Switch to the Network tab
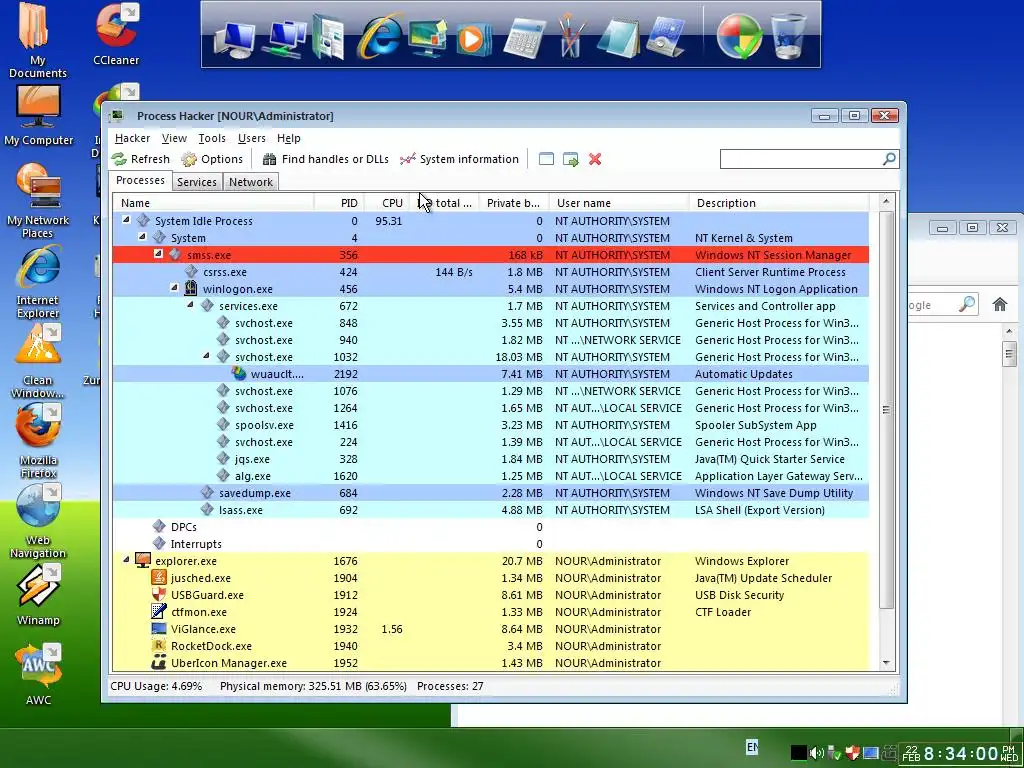Viewport: 1024px width, 768px height. (251, 182)
